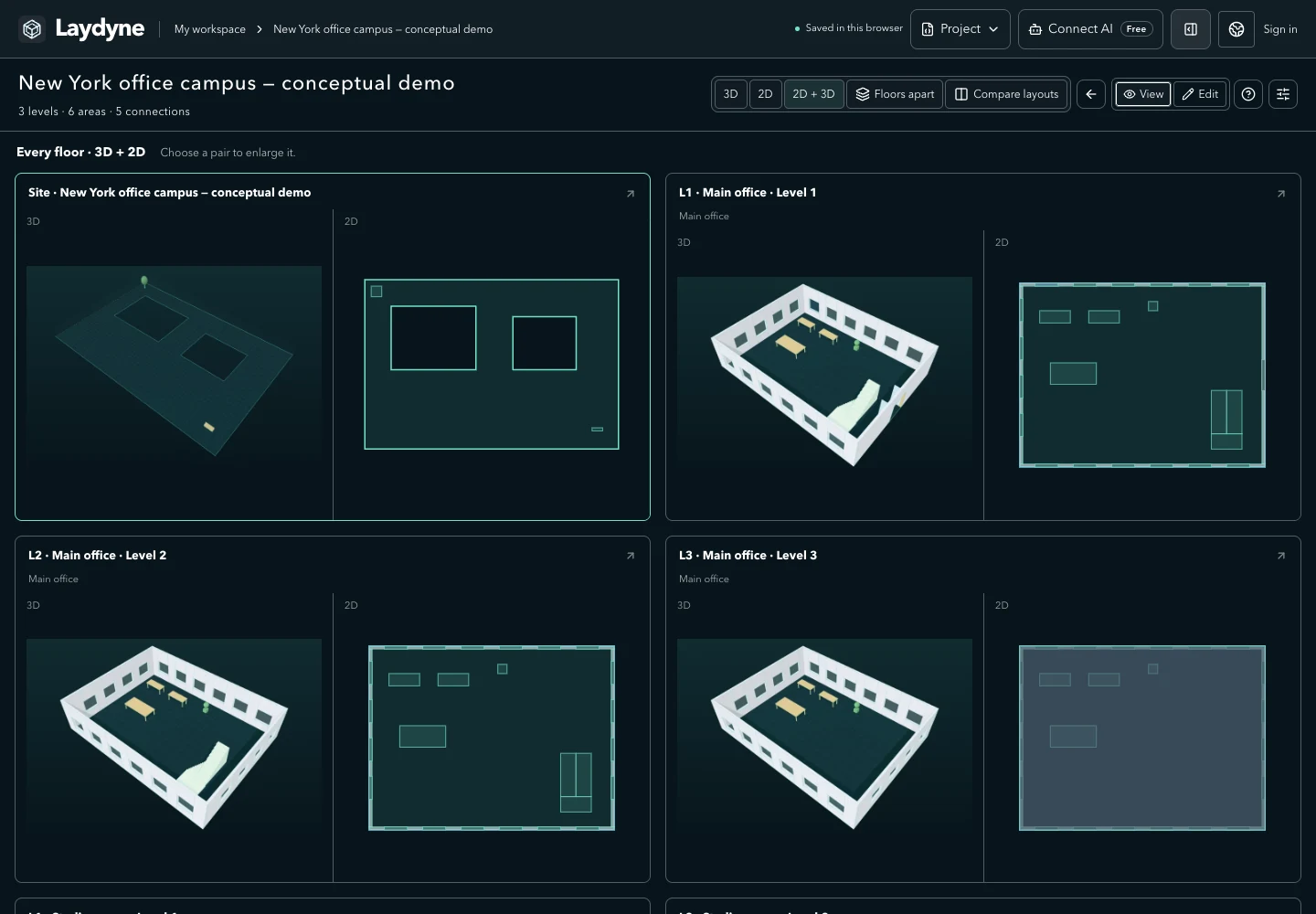Click the Connect AI button
Screen dimensions: 1316x914
coord(1090,29)
